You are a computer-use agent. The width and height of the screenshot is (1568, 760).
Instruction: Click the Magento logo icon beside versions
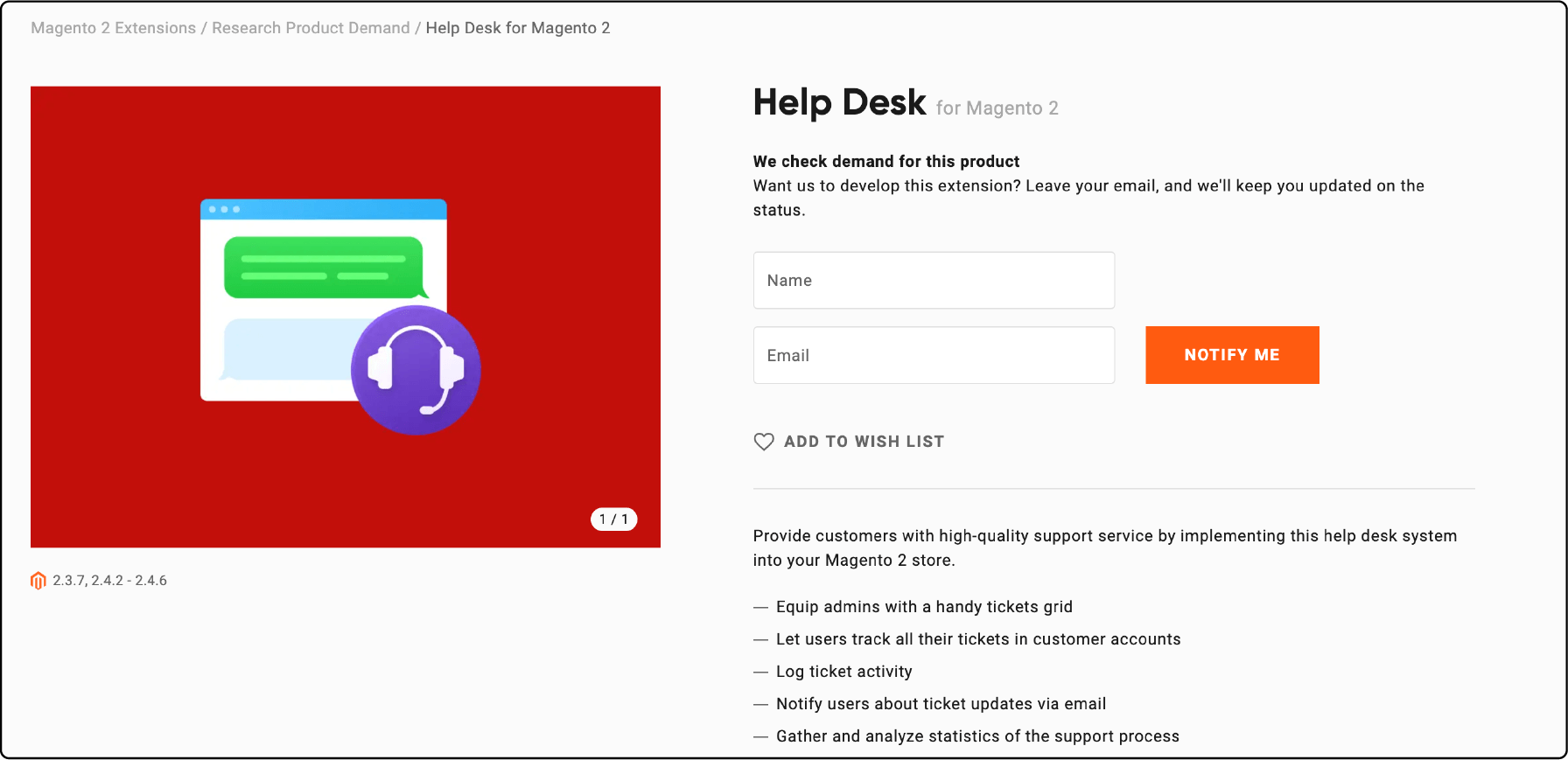point(38,581)
